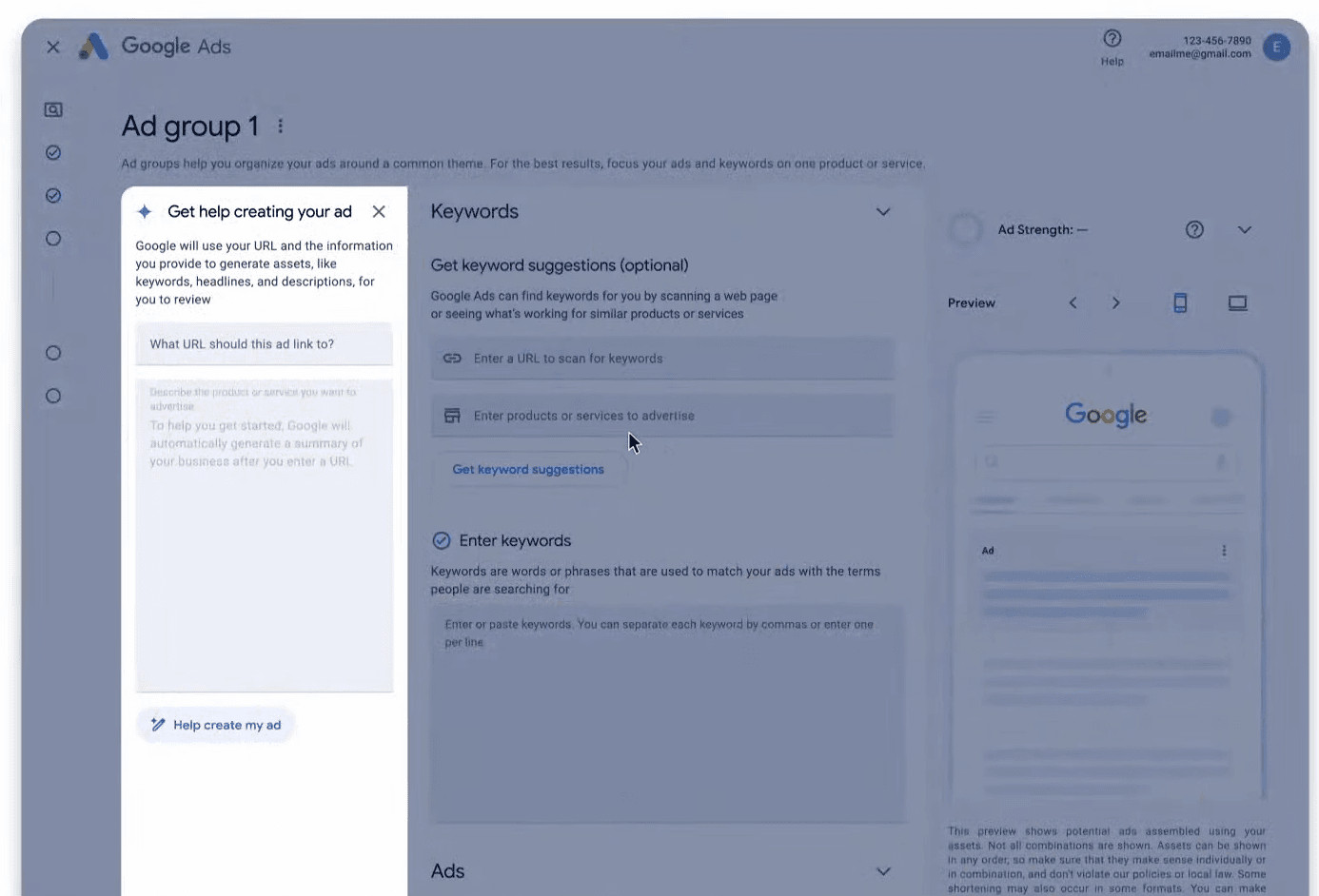Click the storefront icon in products field
Screen dimensions: 1319x896
(452, 416)
